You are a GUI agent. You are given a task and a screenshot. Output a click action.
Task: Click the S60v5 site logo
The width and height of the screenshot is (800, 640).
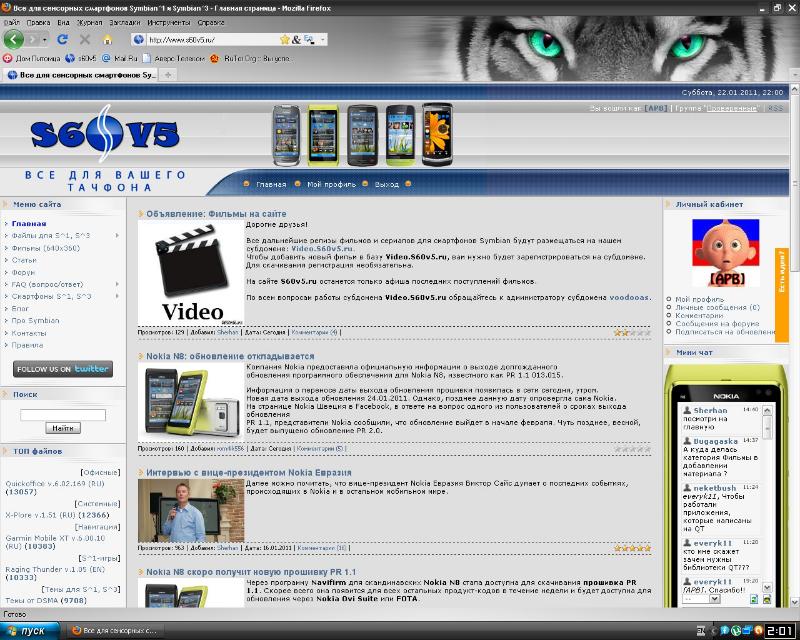point(105,134)
